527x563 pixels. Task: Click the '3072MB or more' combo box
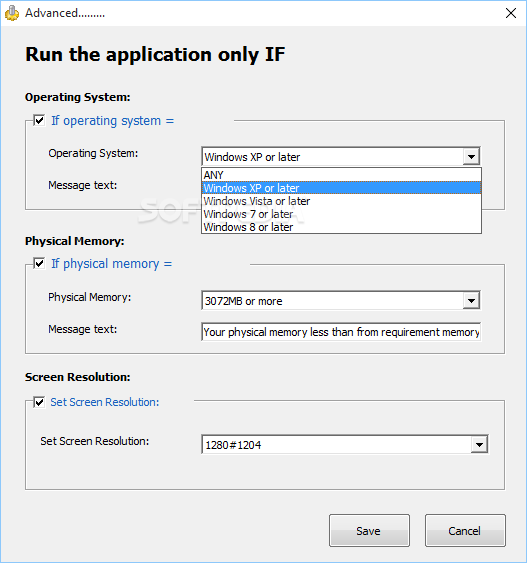(x=341, y=301)
